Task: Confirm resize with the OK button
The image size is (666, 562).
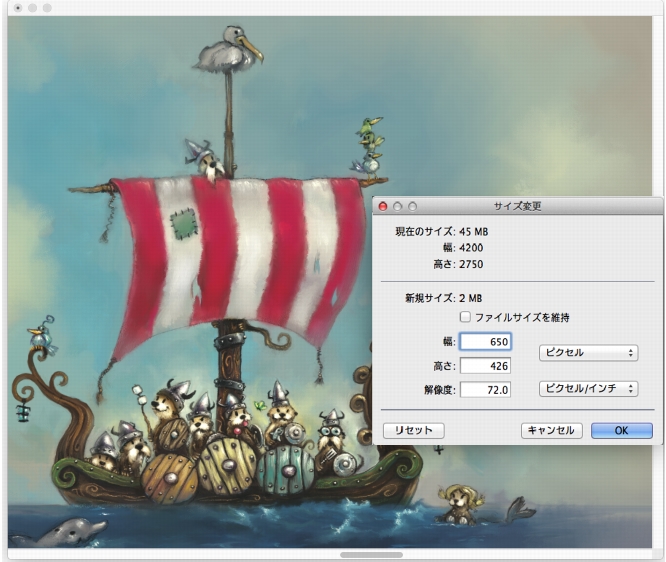Action: pyautogui.click(x=621, y=430)
